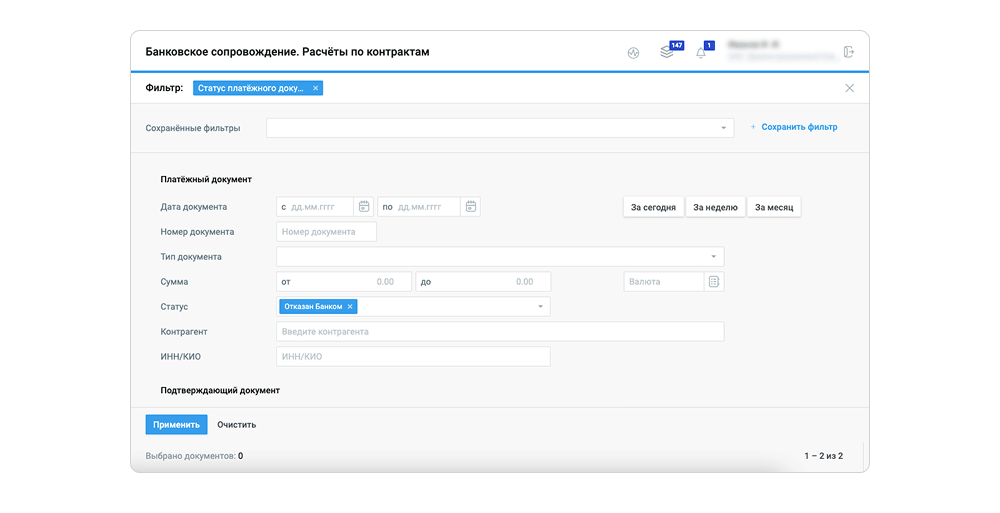This screenshot has height=513, width=1000.
Task: Focus the 'Валюта' input field
Action: click(x=664, y=281)
